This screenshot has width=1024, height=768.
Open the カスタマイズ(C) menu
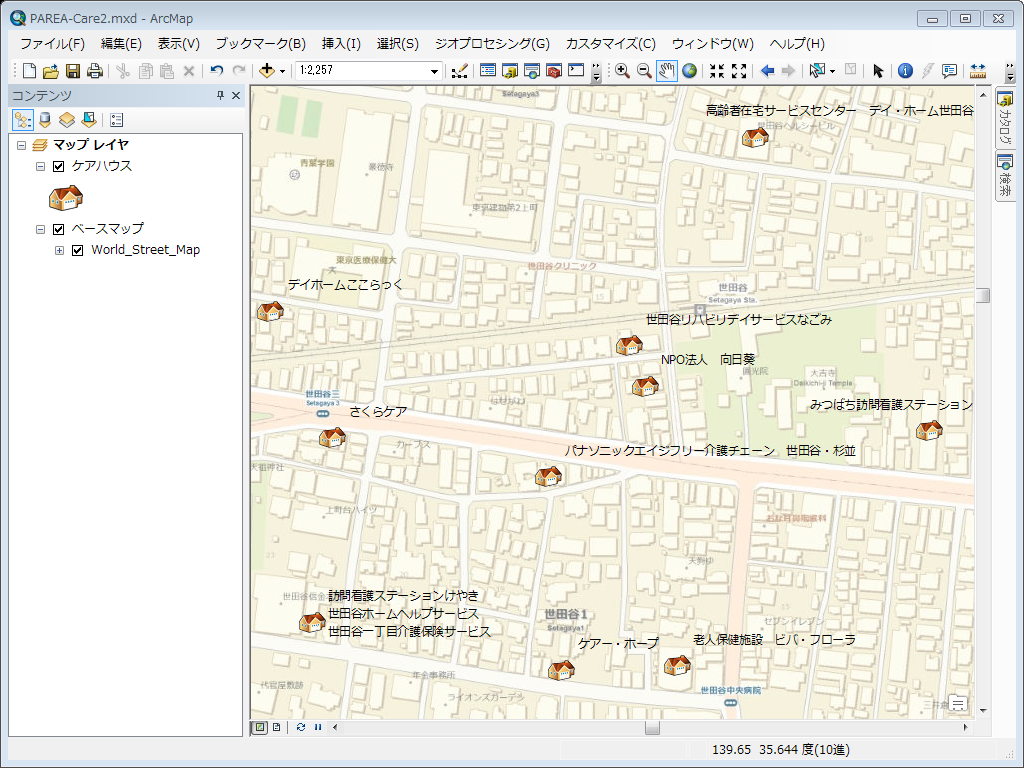pyautogui.click(x=611, y=44)
